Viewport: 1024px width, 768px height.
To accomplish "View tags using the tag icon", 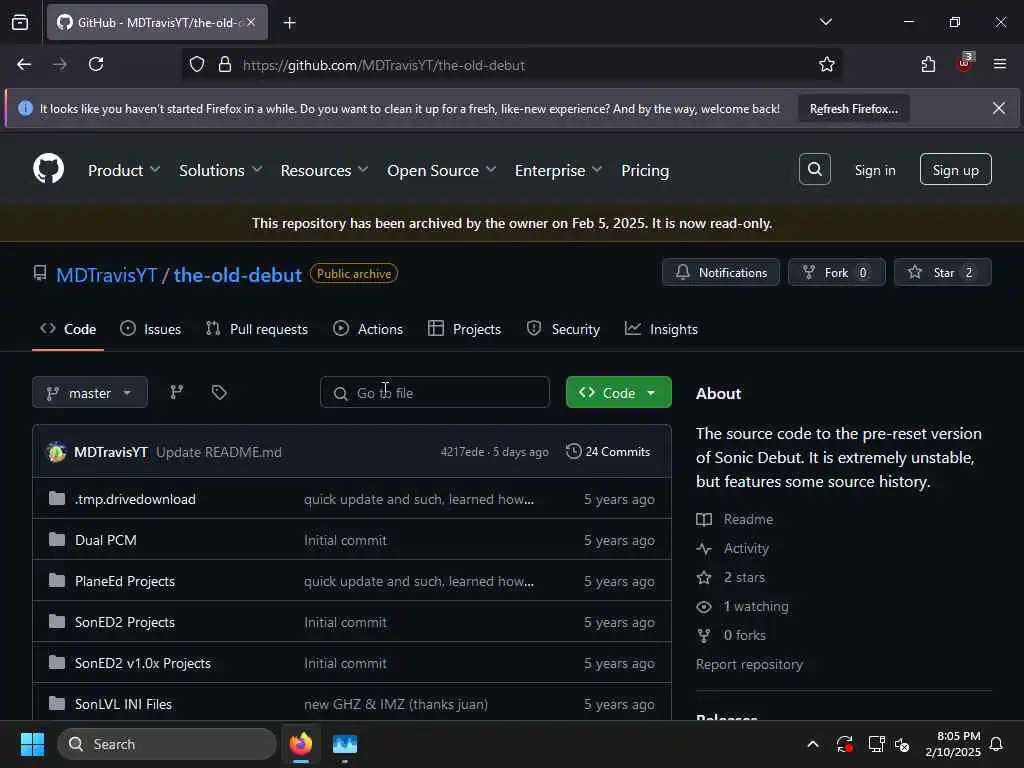I will [219, 392].
